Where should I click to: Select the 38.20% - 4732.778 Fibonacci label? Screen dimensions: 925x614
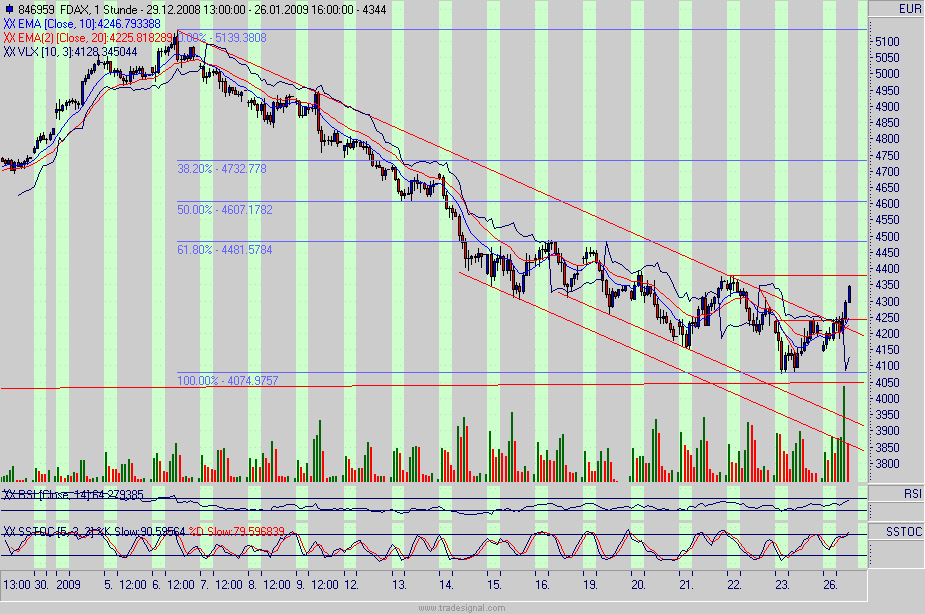click(220, 168)
